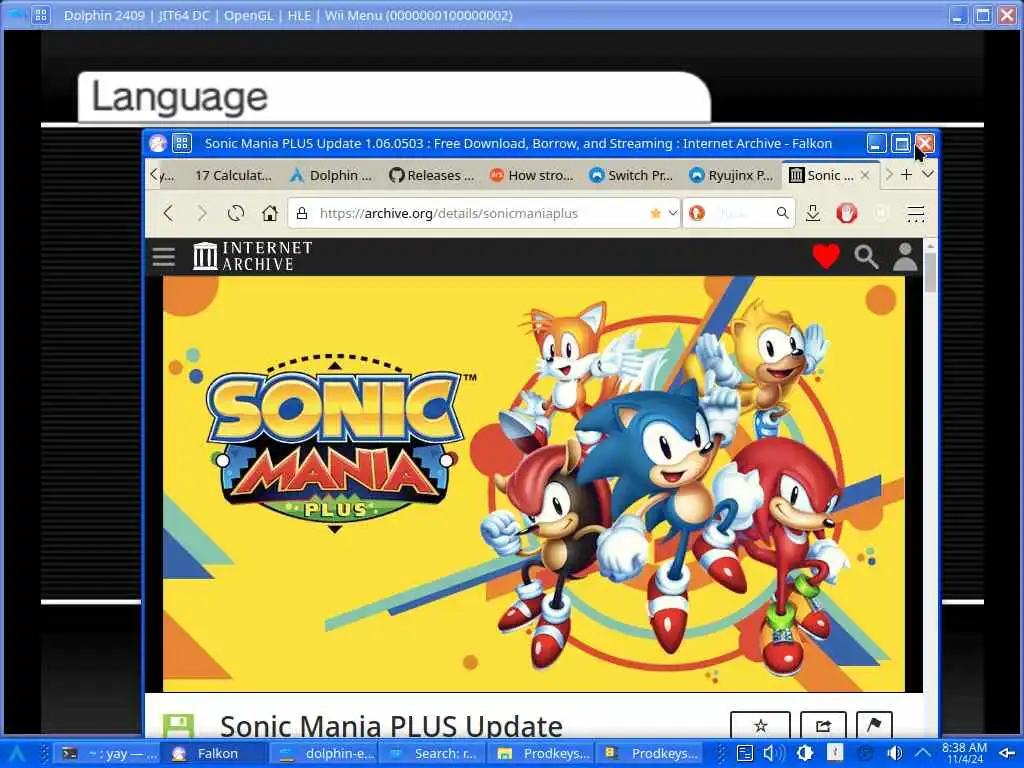Go back with Falkon's back arrow
The width and height of the screenshot is (1024, 768).
point(168,213)
